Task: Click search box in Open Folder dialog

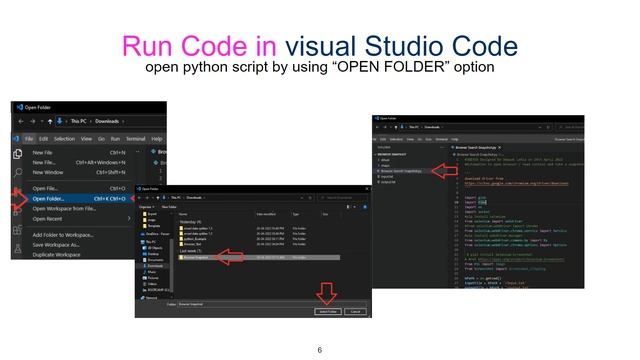Action: (343, 198)
